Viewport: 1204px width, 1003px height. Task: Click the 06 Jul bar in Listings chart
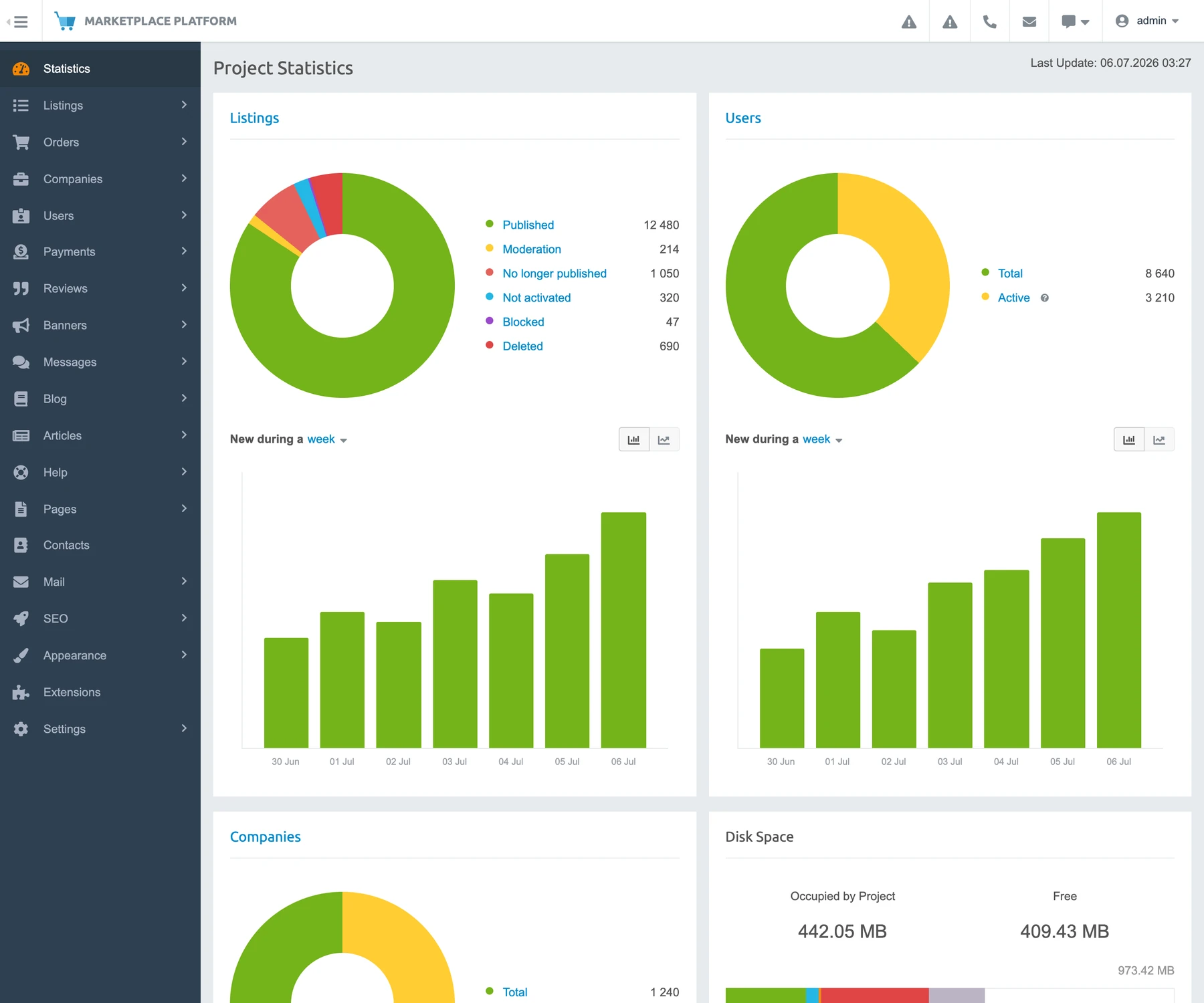[623, 630]
